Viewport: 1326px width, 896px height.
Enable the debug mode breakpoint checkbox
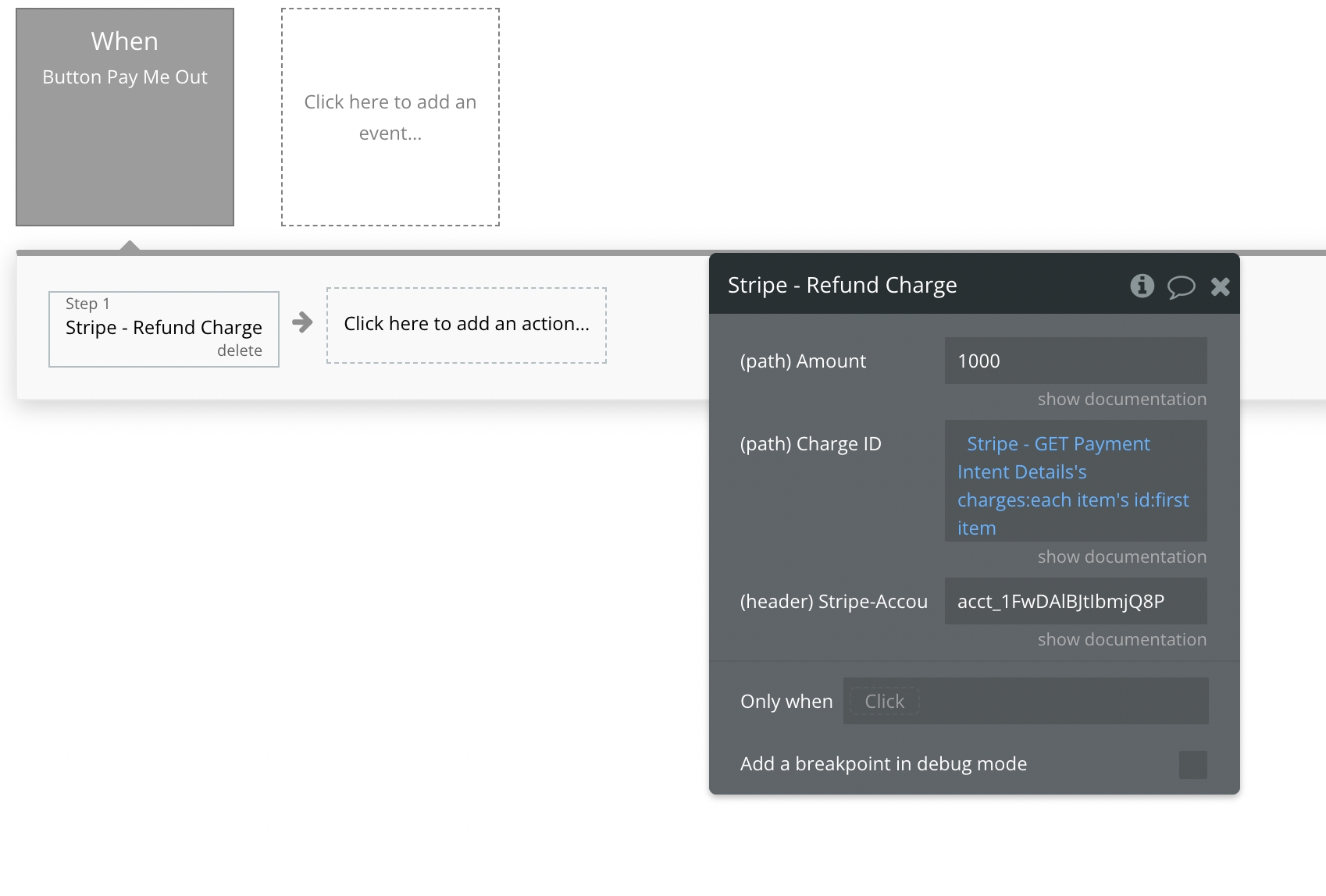pos(1192,765)
